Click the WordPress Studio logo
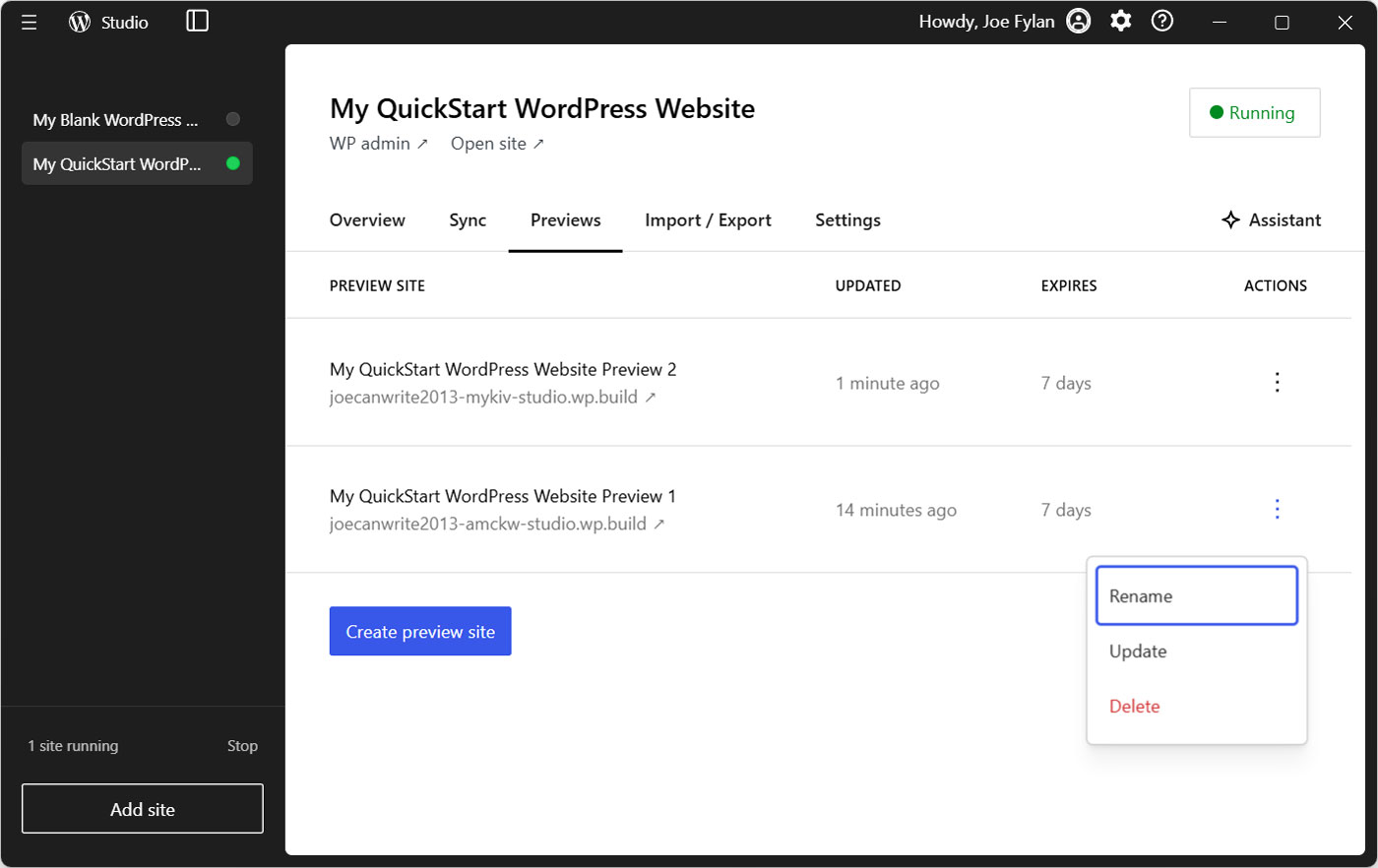 coord(79,22)
